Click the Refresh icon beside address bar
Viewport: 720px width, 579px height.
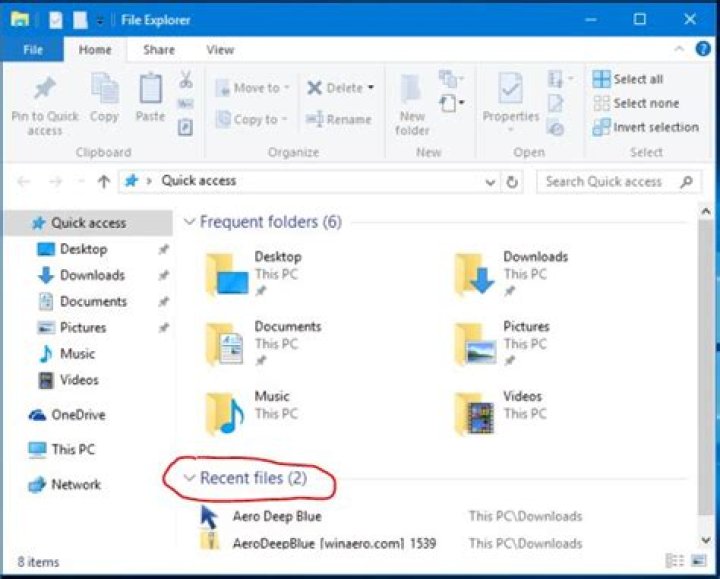click(512, 182)
